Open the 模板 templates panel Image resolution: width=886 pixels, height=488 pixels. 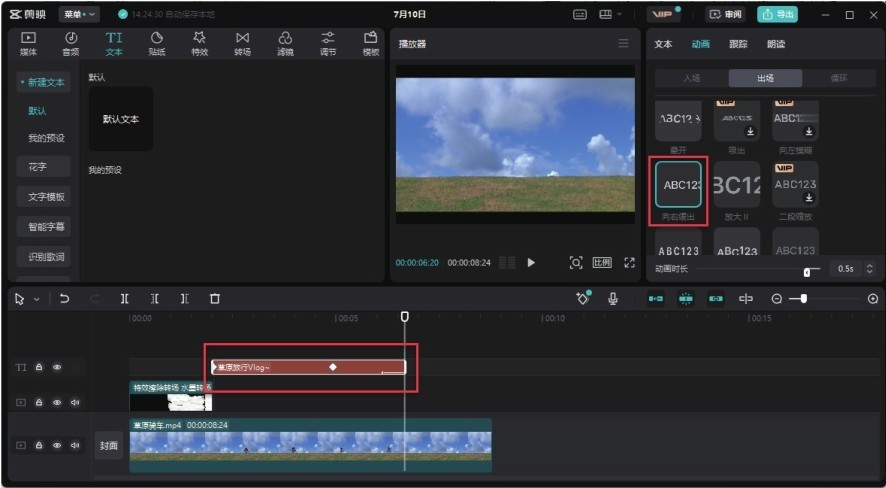pyautogui.click(x=371, y=43)
